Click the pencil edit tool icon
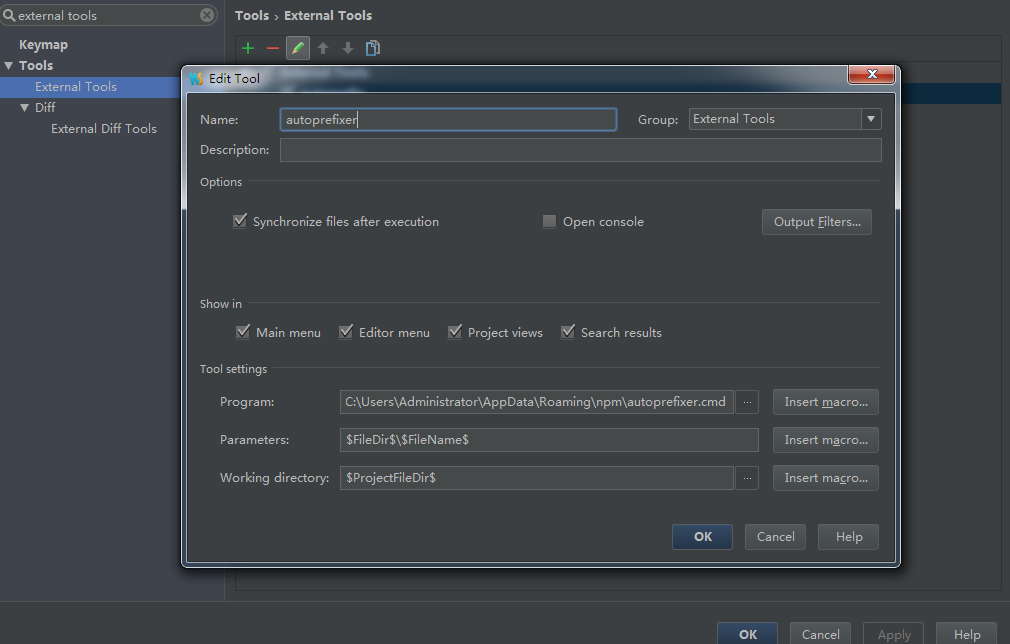 click(297, 48)
